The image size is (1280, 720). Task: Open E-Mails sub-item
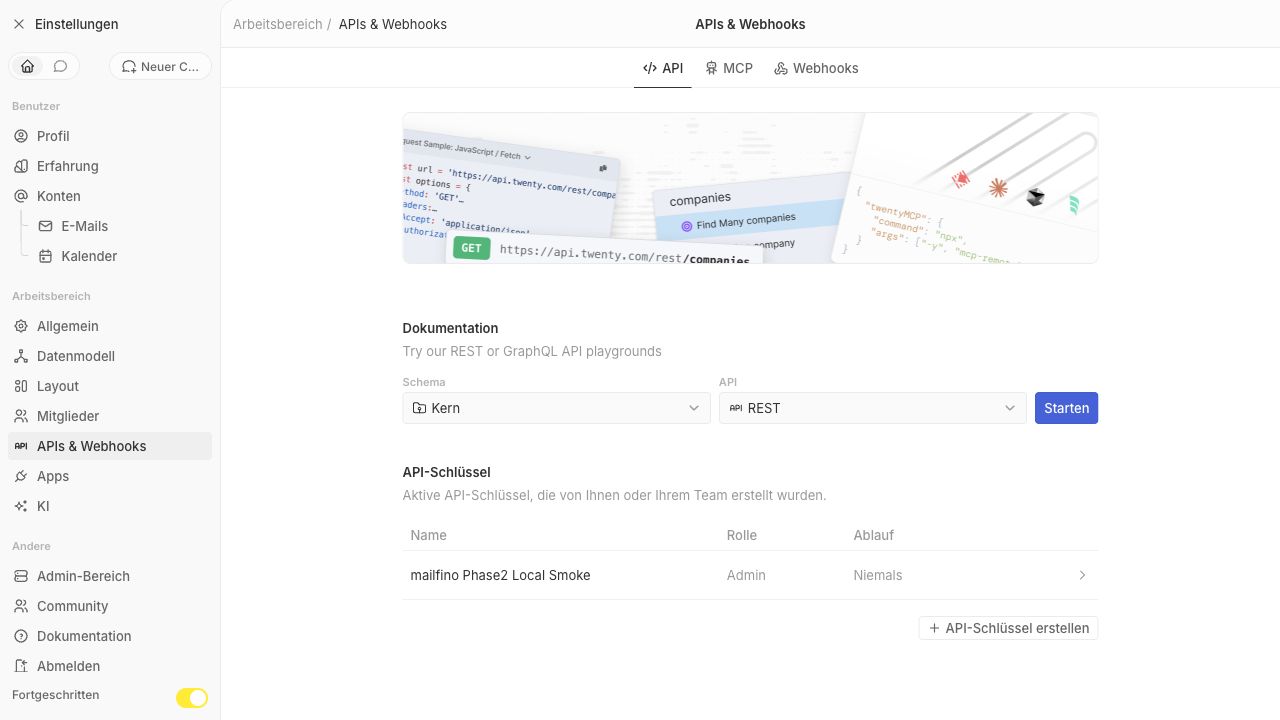pos(122,226)
